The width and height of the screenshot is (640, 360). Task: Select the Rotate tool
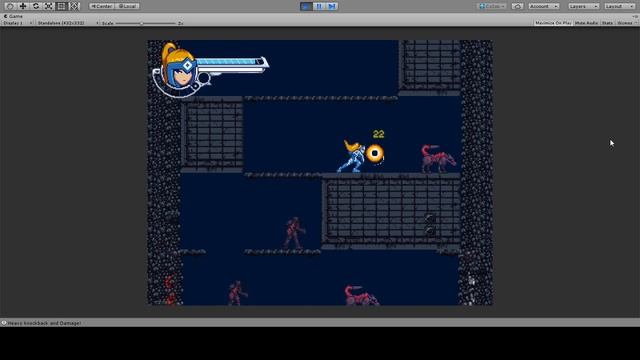coord(36,6)
